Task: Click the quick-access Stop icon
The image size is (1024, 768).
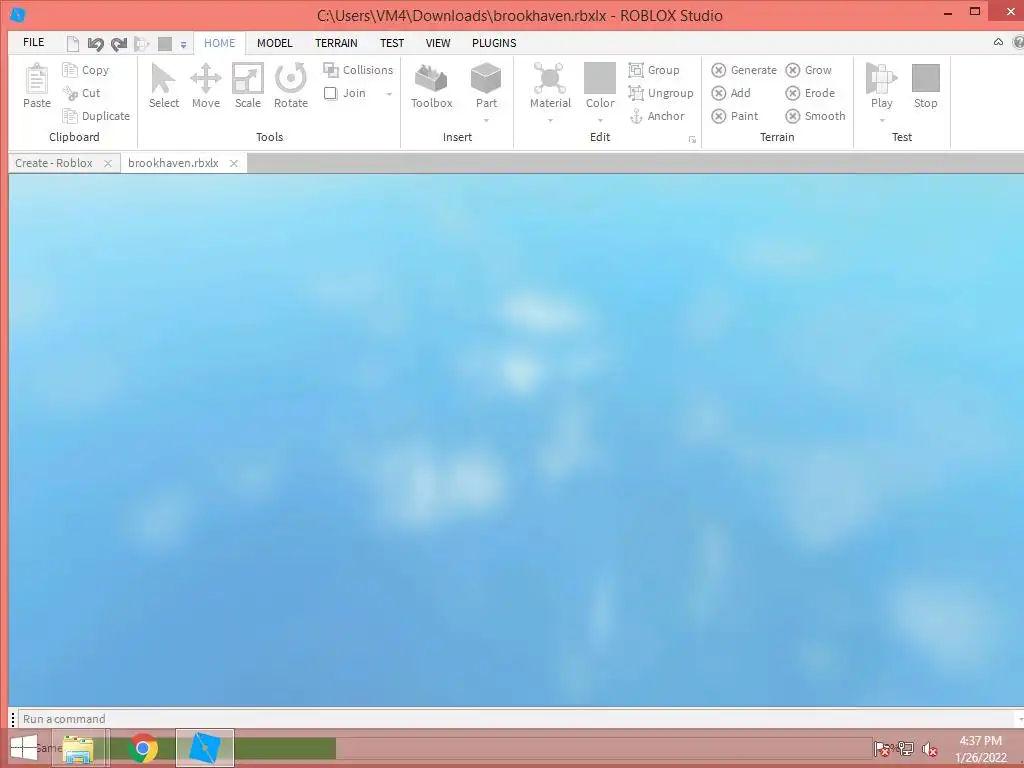Action: pyautogui.click(x=165, y=44)
